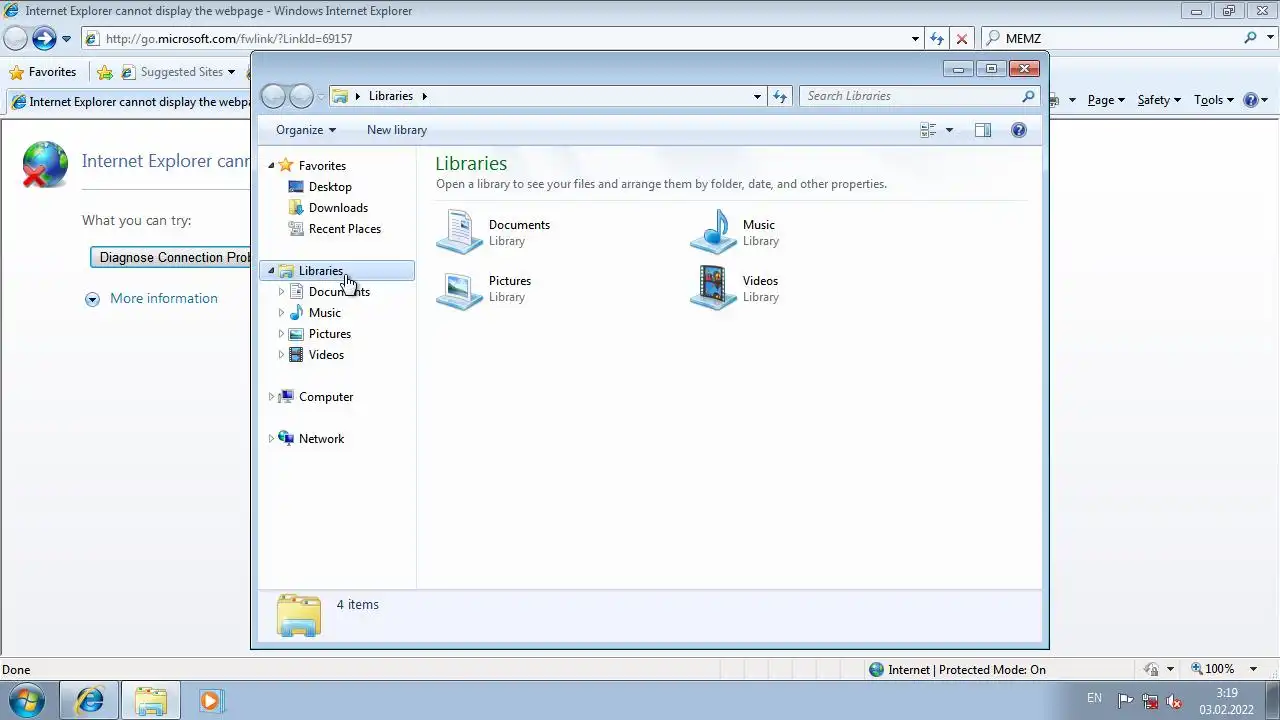Open the Windows Start menu orb
Image resolution: width=1280 pixels, height=720 pixels.
pyautogui.click(x=27, y=700)
